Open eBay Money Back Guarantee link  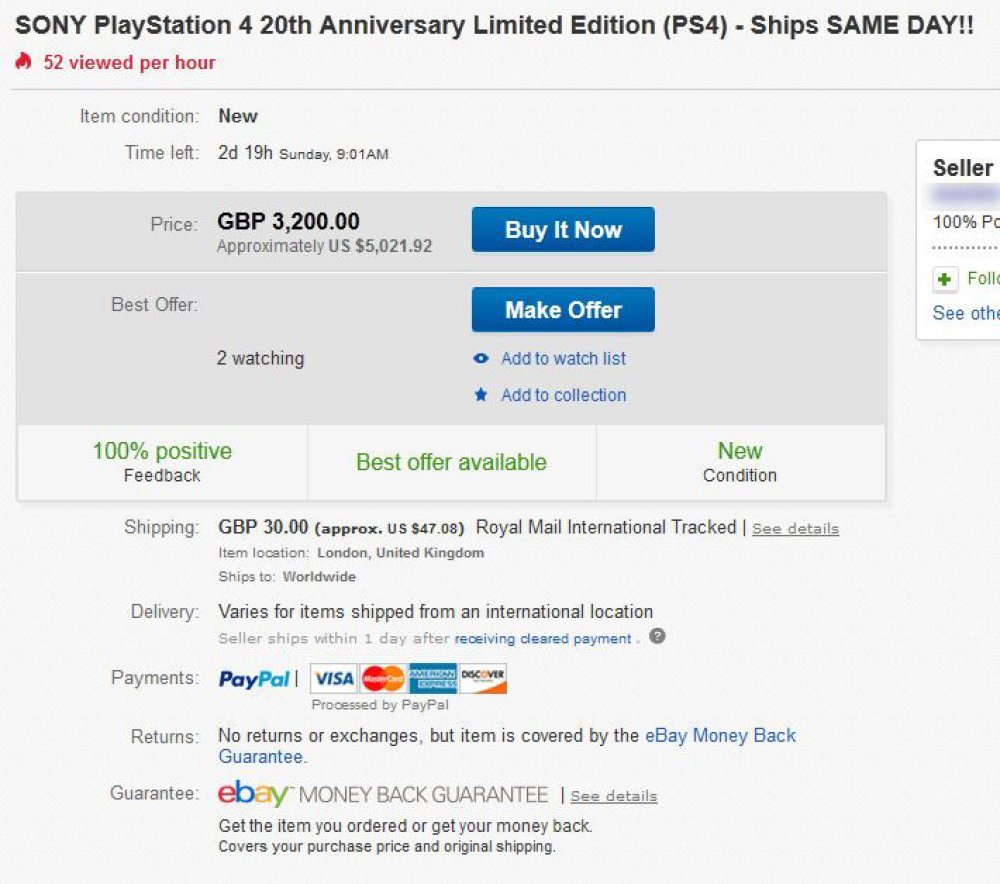tap(507, 746)
